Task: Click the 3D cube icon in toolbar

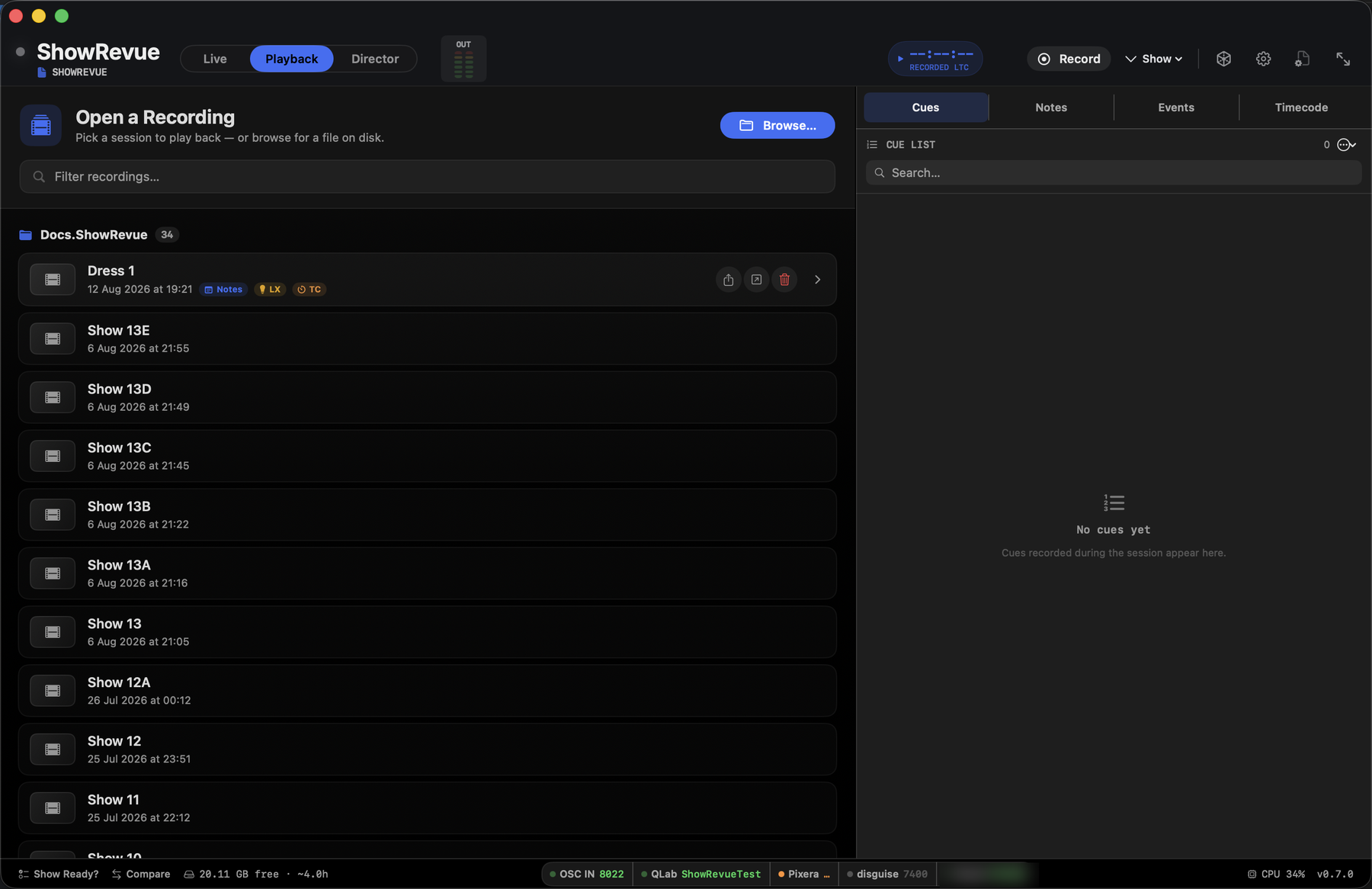Action: 1223,59
